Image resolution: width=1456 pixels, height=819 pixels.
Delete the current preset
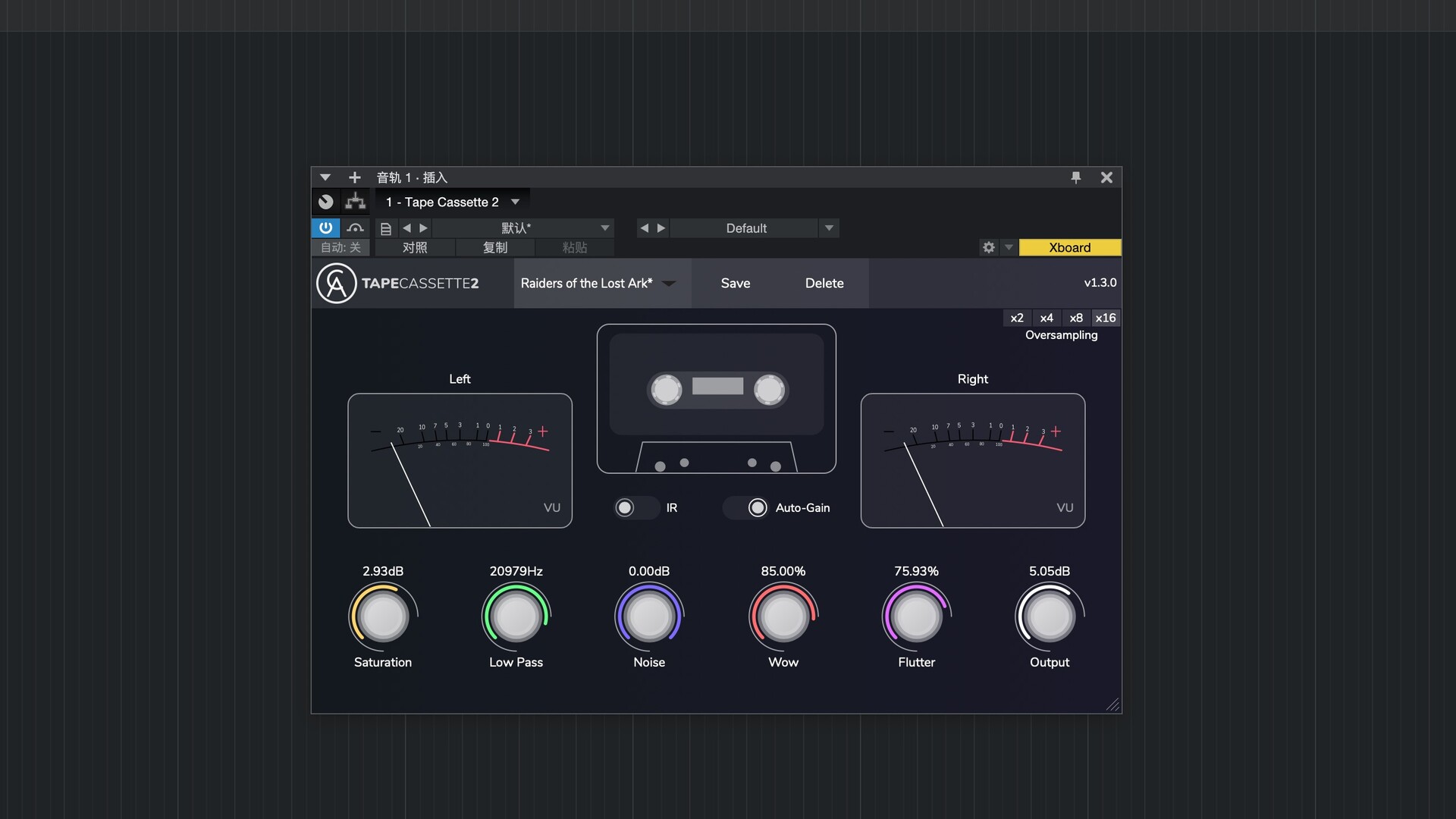coord(824,283)
